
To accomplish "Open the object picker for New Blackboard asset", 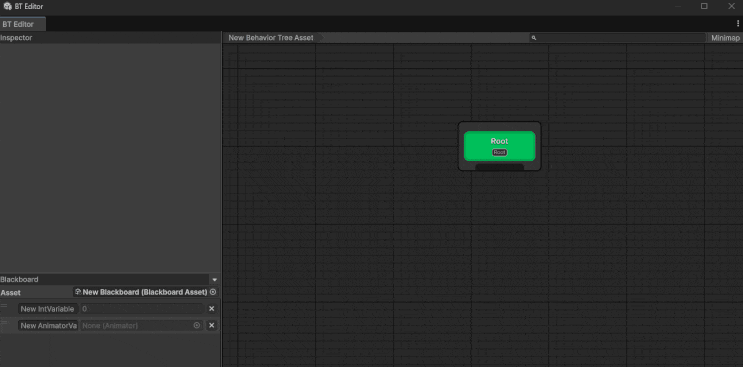I will click(x=213, y=292).
